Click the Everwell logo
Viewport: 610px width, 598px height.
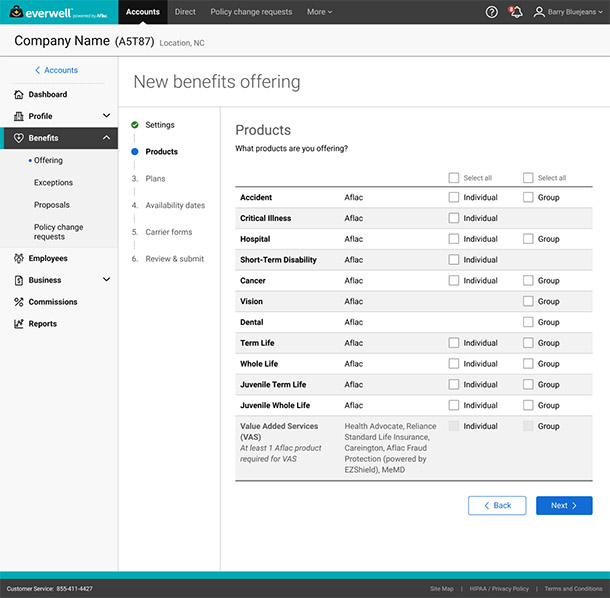pyautogui.click(x=58, y=12)
